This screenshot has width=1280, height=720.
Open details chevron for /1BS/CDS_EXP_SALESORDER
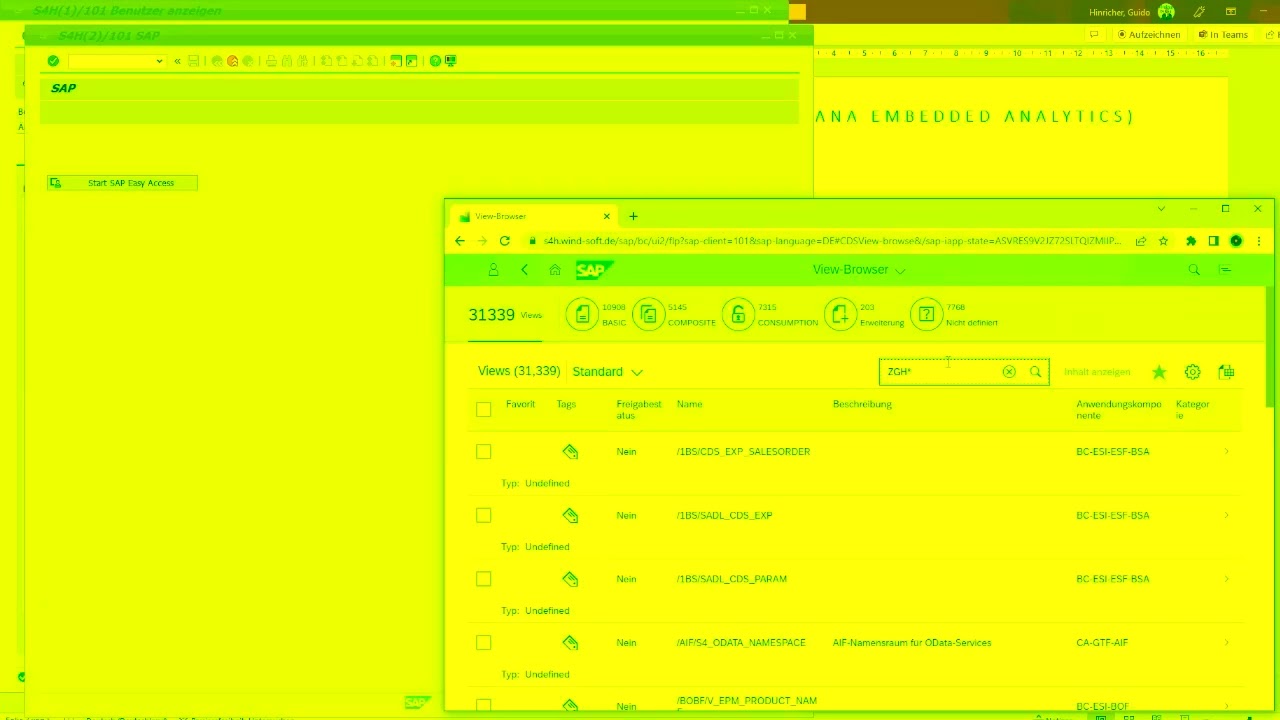pos(1227,452)
